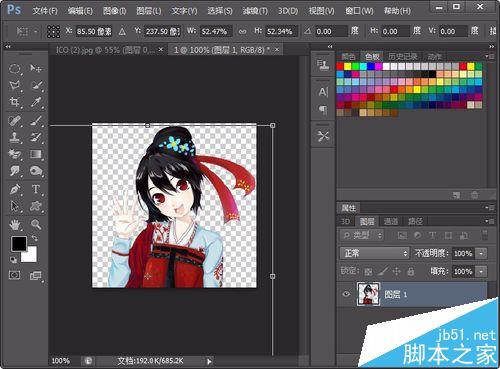Open the 文件(F) menu

tap(45, 11)
